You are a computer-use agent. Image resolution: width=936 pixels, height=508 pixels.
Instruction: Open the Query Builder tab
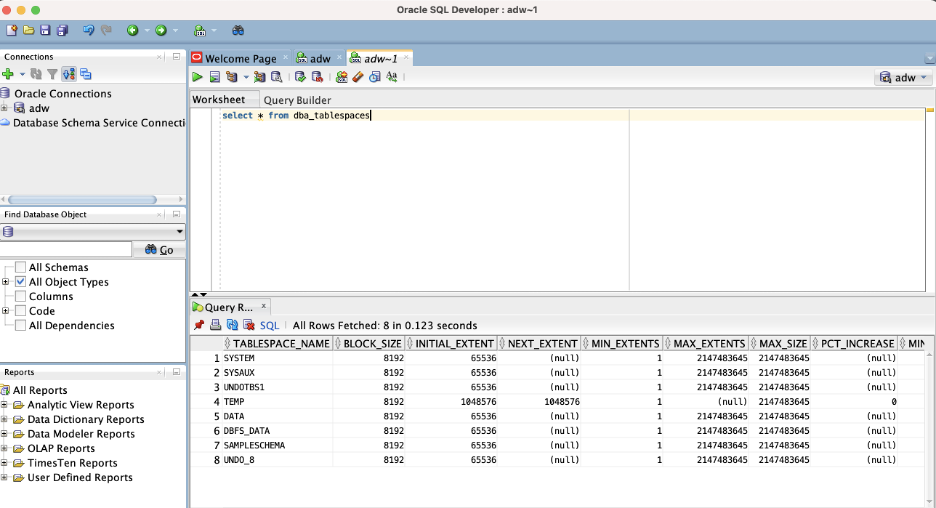(x=297, y=100)
